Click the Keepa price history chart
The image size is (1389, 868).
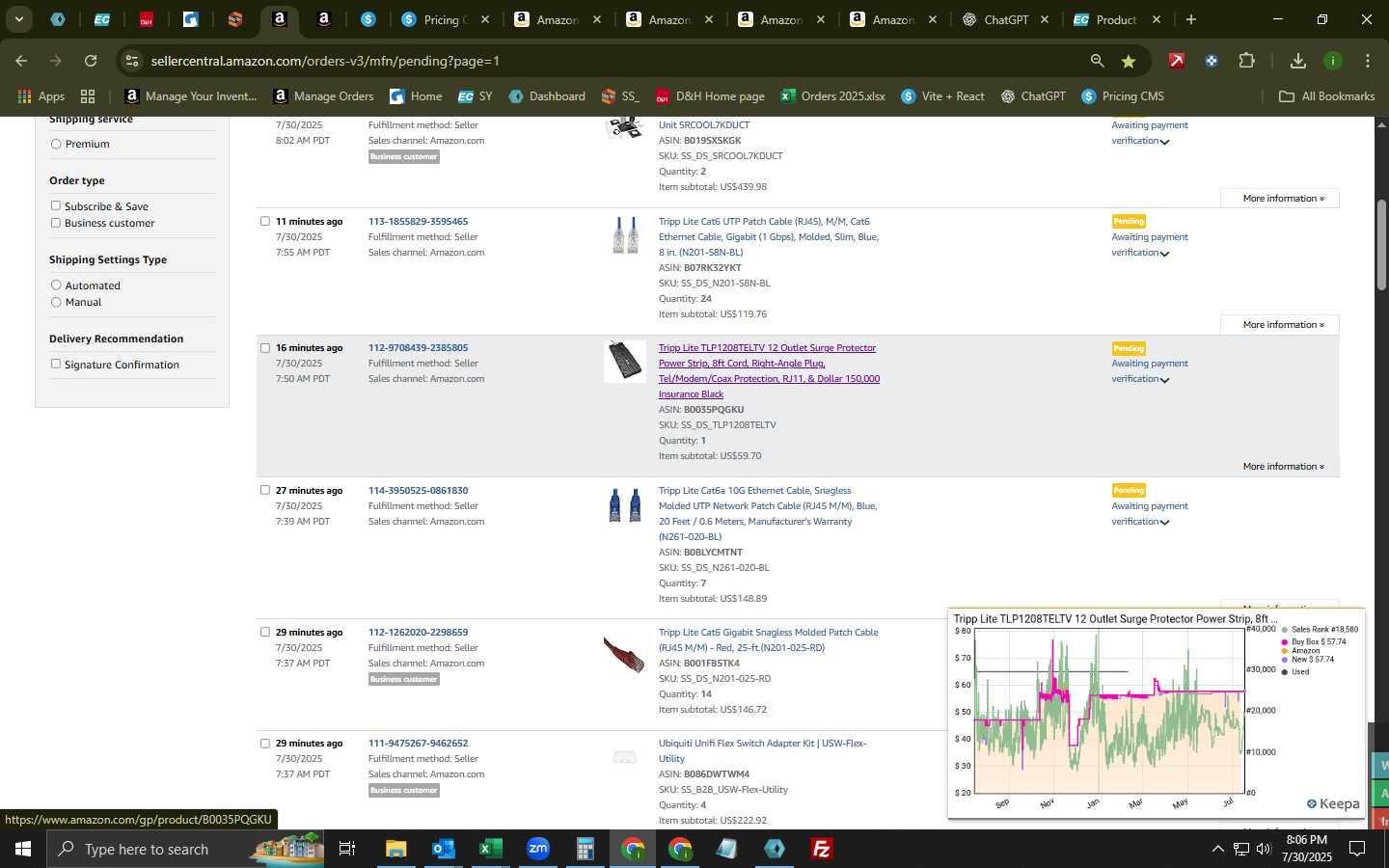(x=1157, y=714)
